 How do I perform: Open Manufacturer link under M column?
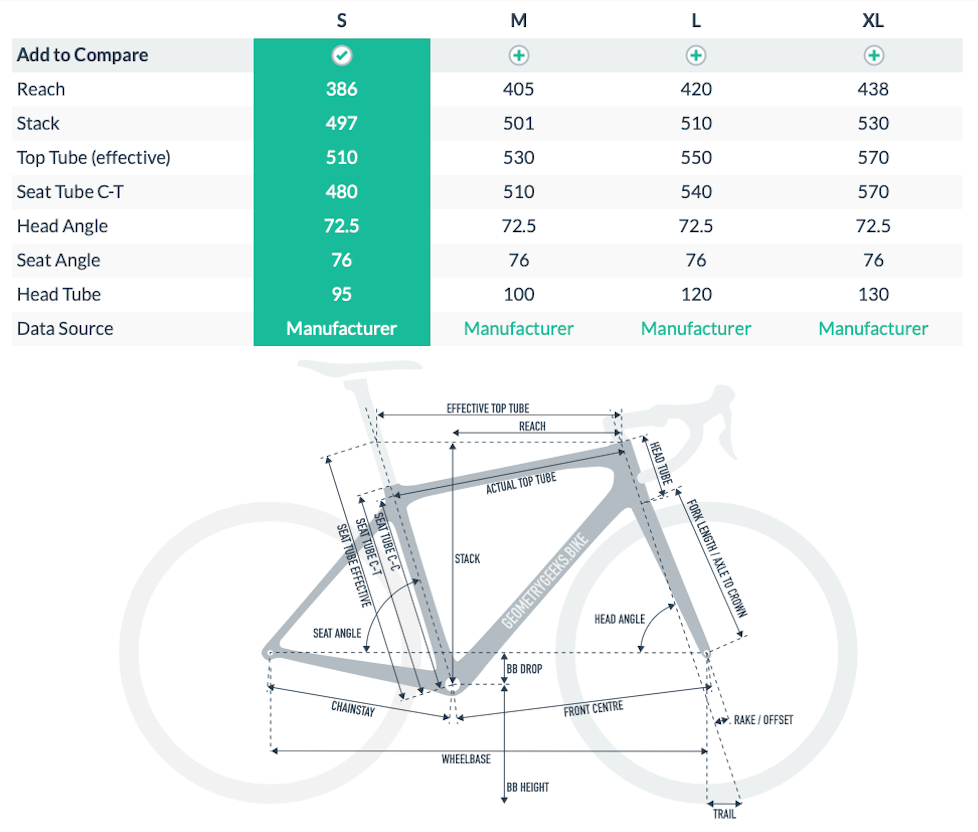click(519, 328)
